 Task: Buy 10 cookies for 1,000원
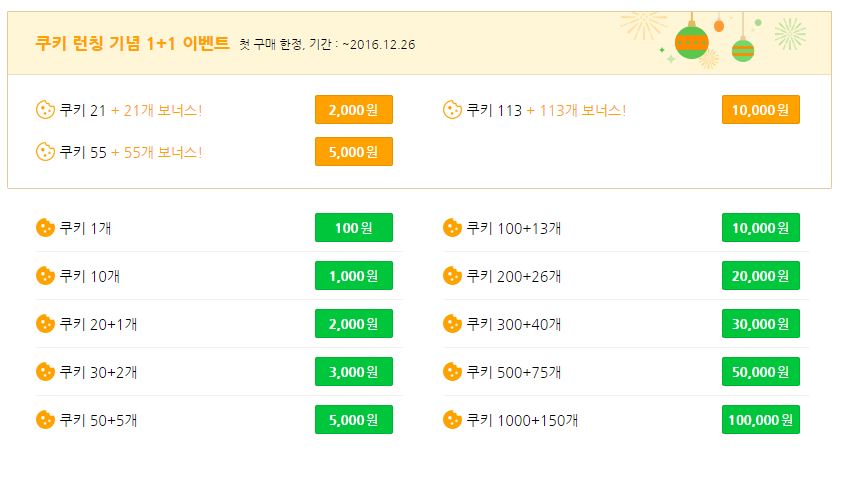click(x=353, y=275)
